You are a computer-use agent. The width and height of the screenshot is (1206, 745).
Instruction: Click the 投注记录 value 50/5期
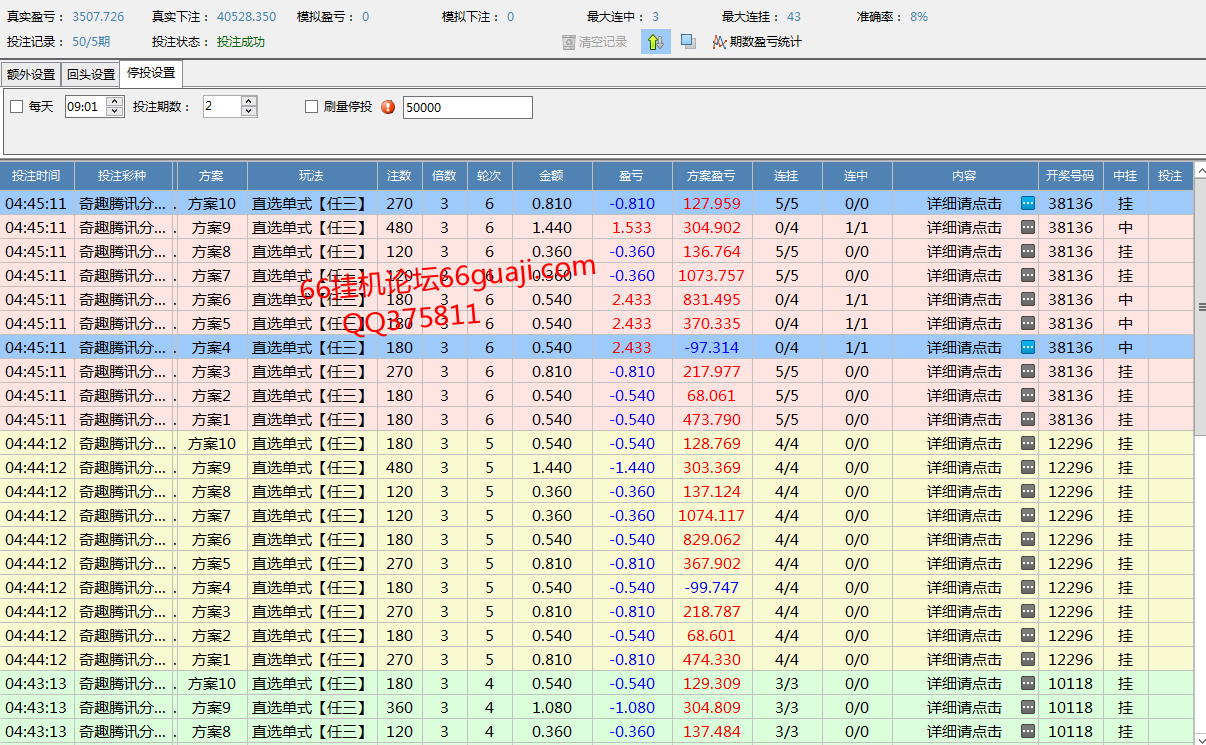[x=91, y=42]
